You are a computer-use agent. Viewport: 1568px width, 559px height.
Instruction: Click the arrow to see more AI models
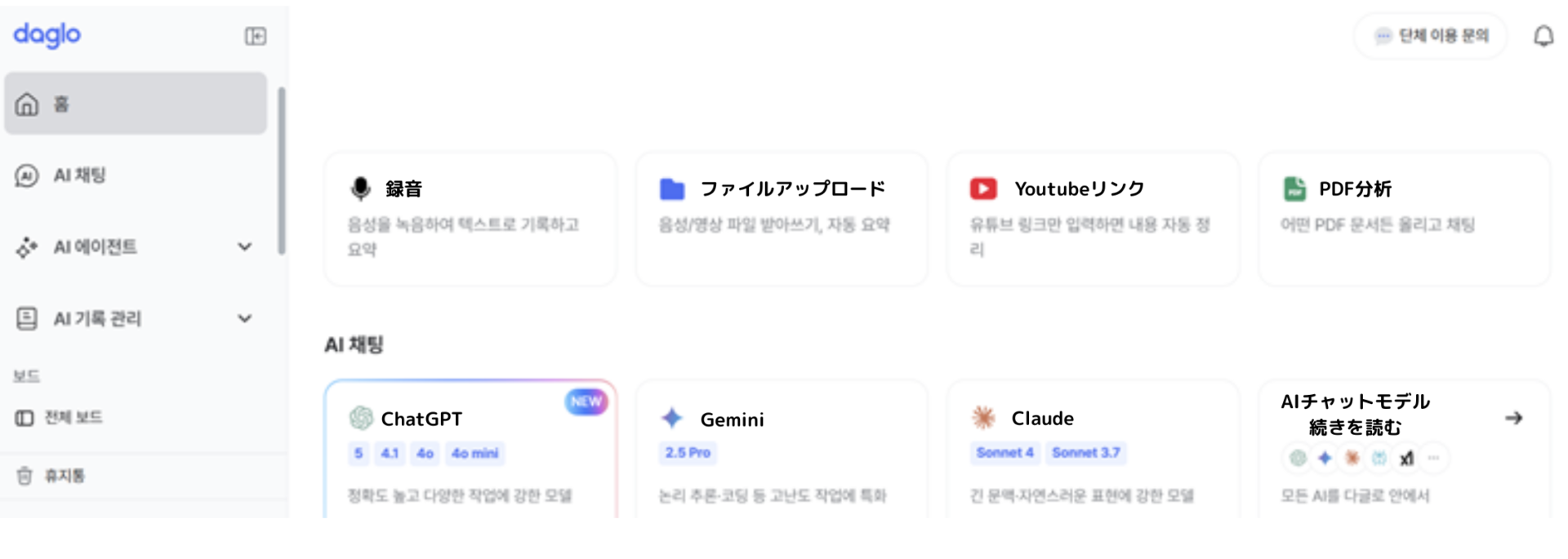1513,418
